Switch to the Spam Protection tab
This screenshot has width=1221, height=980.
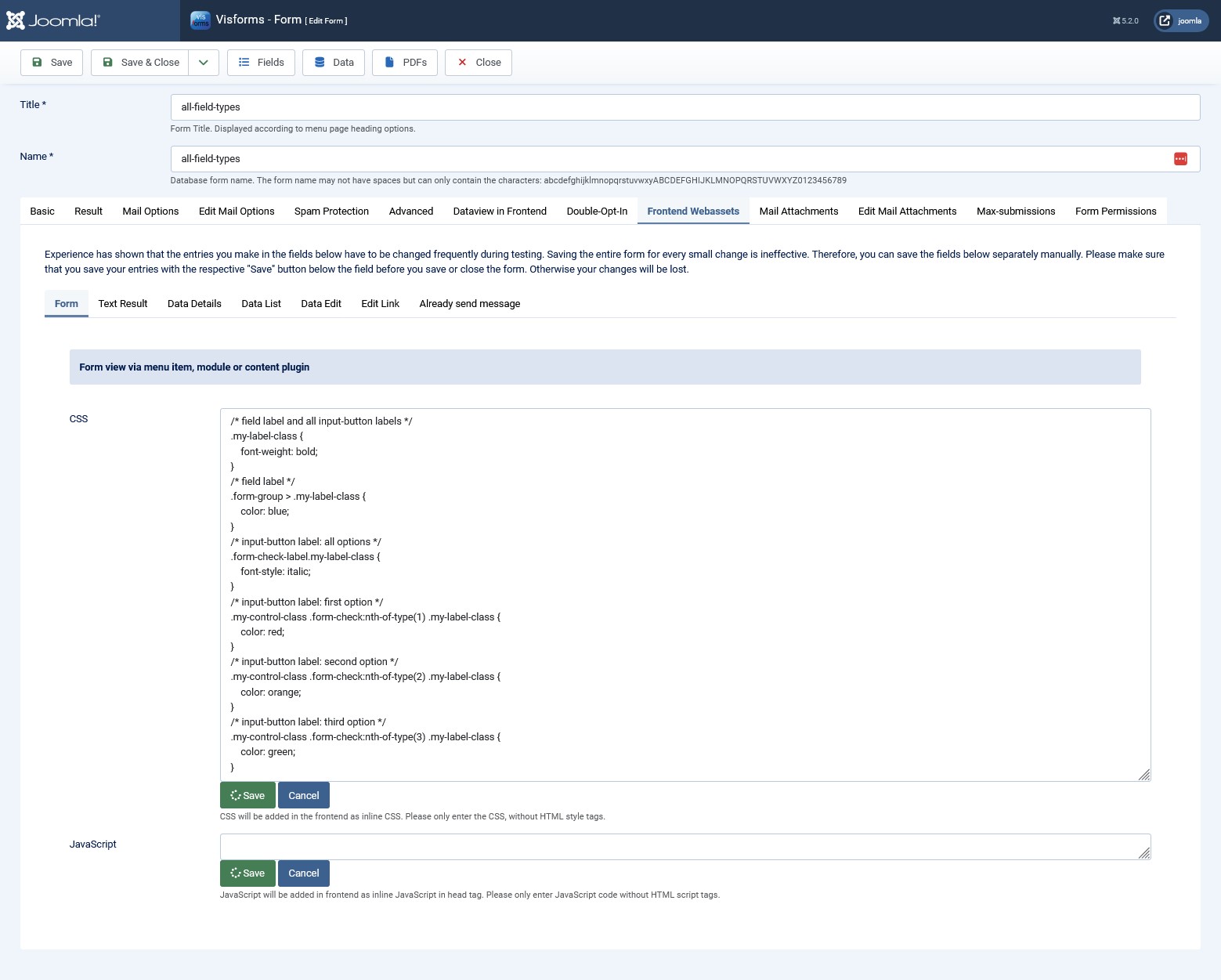coord(331,211)
